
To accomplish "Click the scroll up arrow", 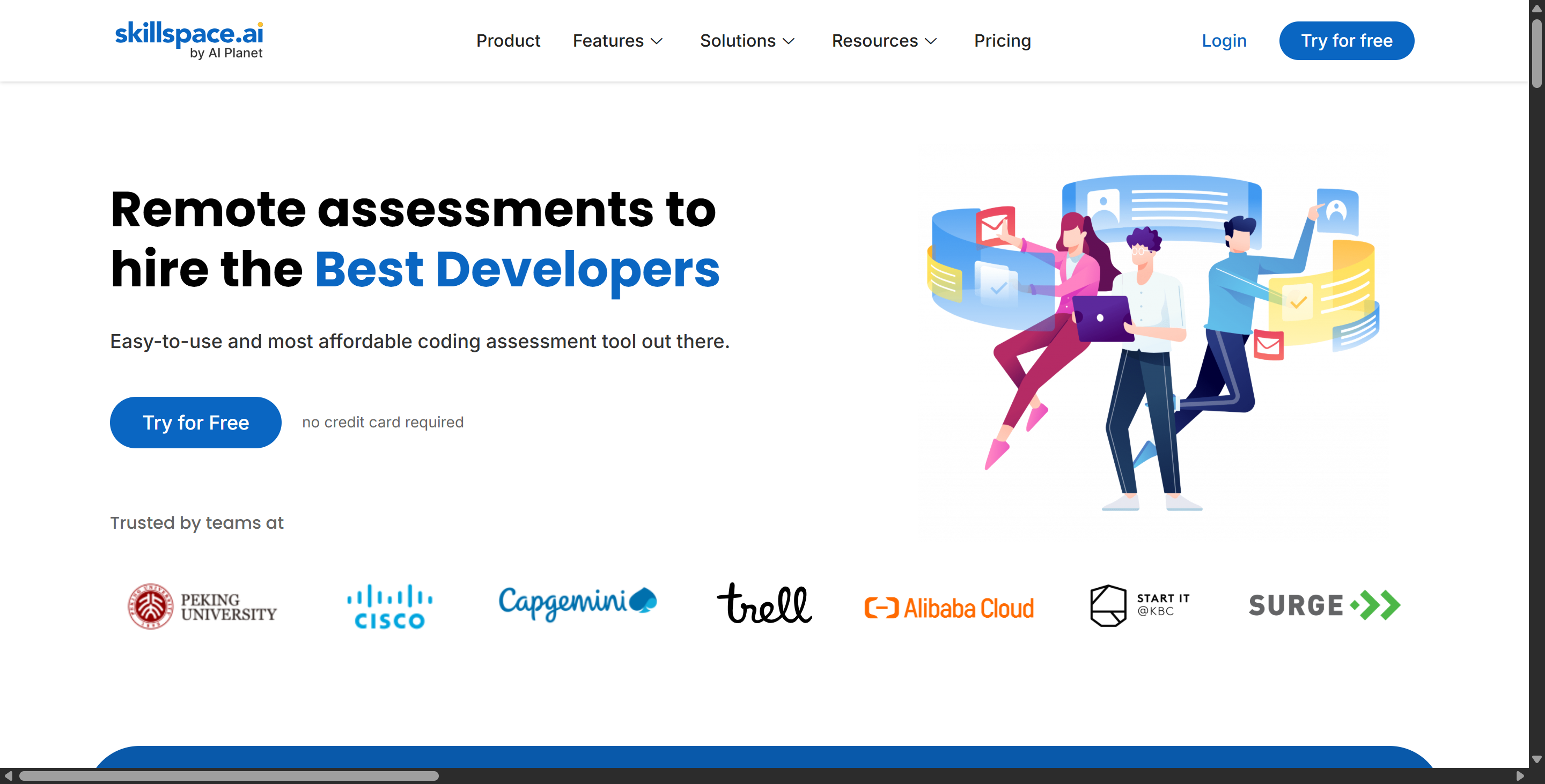I will (x=1536, y=9).
